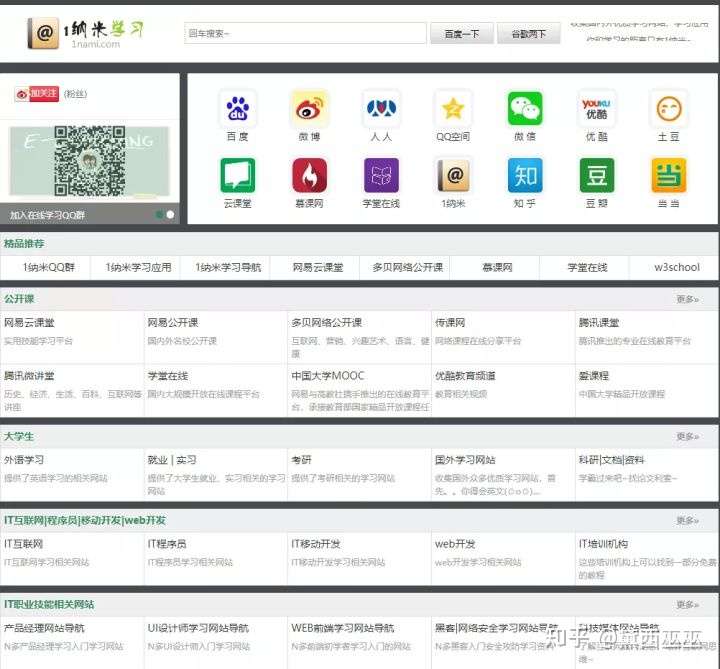Open 慕课网 in 精品推荐 row

click(497, 267)
